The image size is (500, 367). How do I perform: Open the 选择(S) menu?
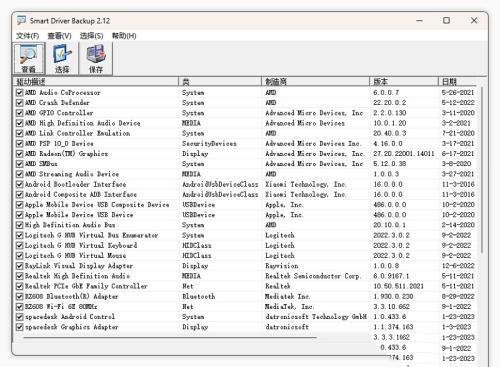tap(91, 36)
